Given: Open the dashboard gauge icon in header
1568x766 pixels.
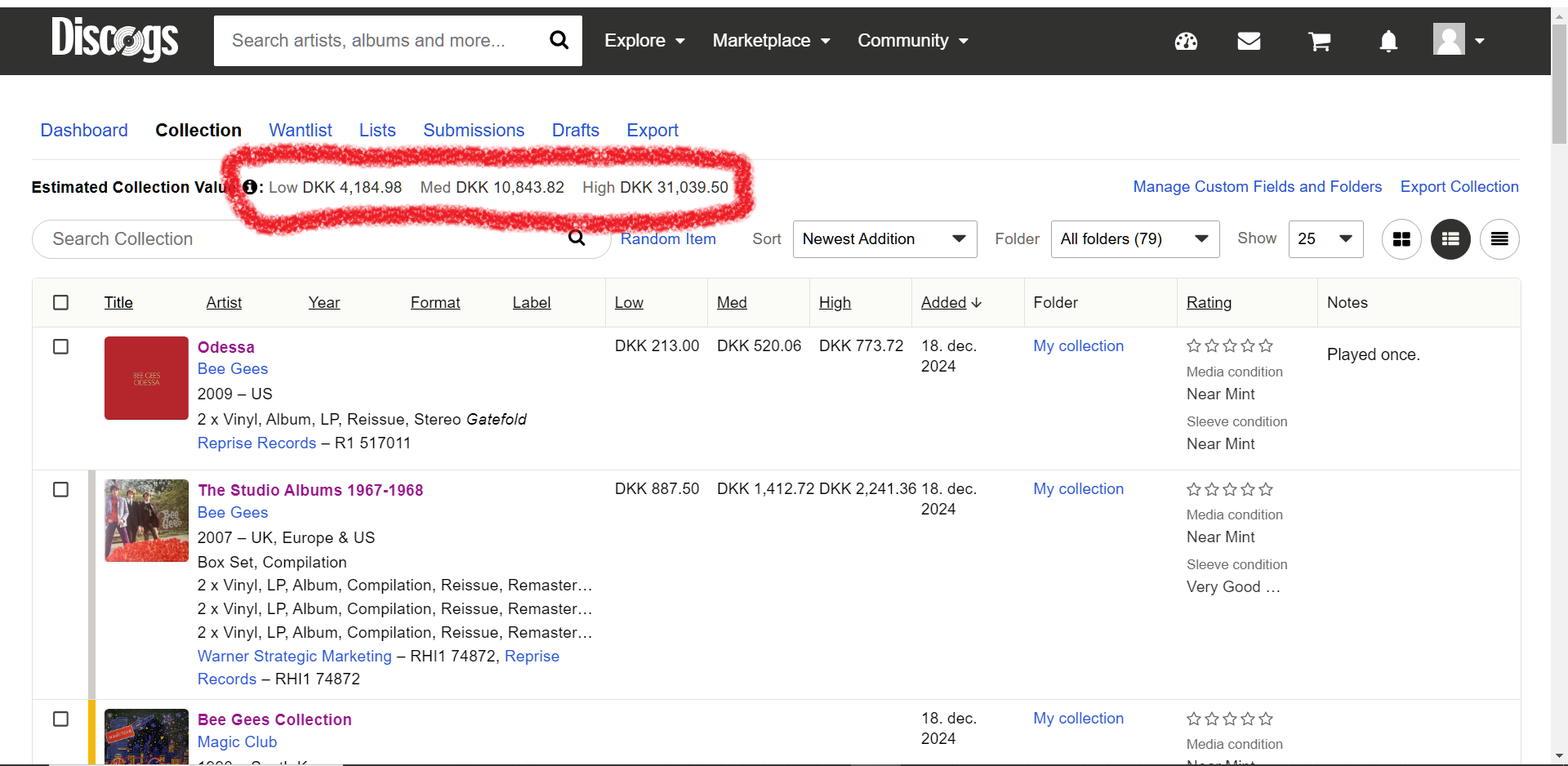Looking at the screenshot, I should (x=1186, y=41).
